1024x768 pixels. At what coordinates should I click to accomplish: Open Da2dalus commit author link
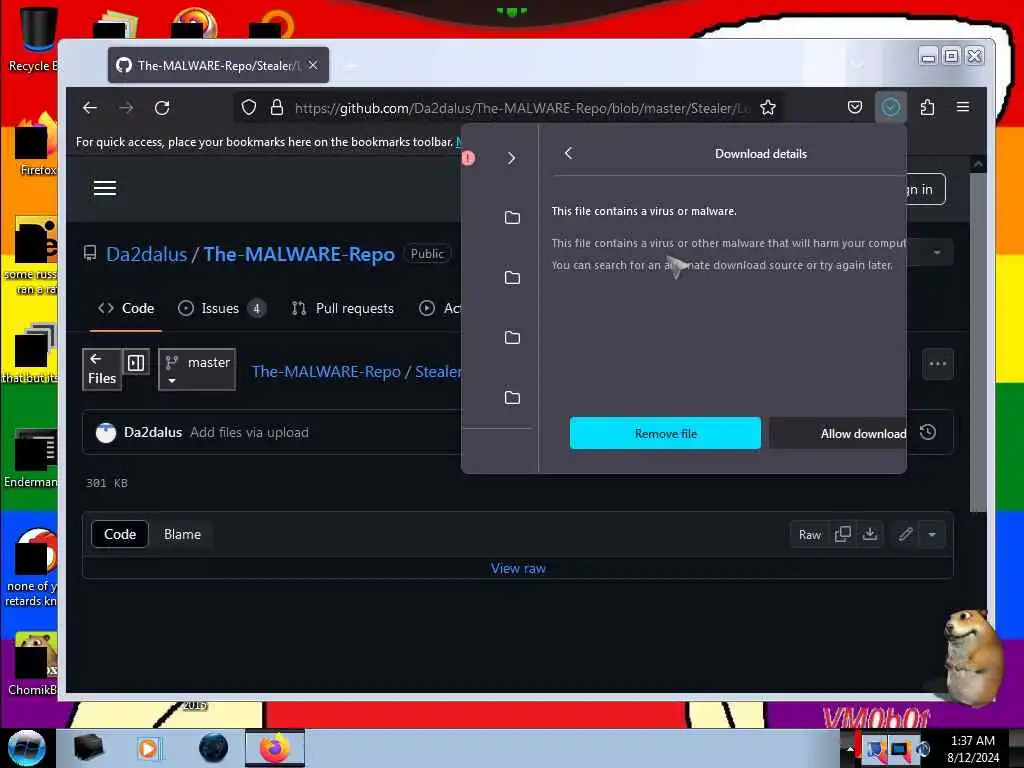(x=153, y=432)
